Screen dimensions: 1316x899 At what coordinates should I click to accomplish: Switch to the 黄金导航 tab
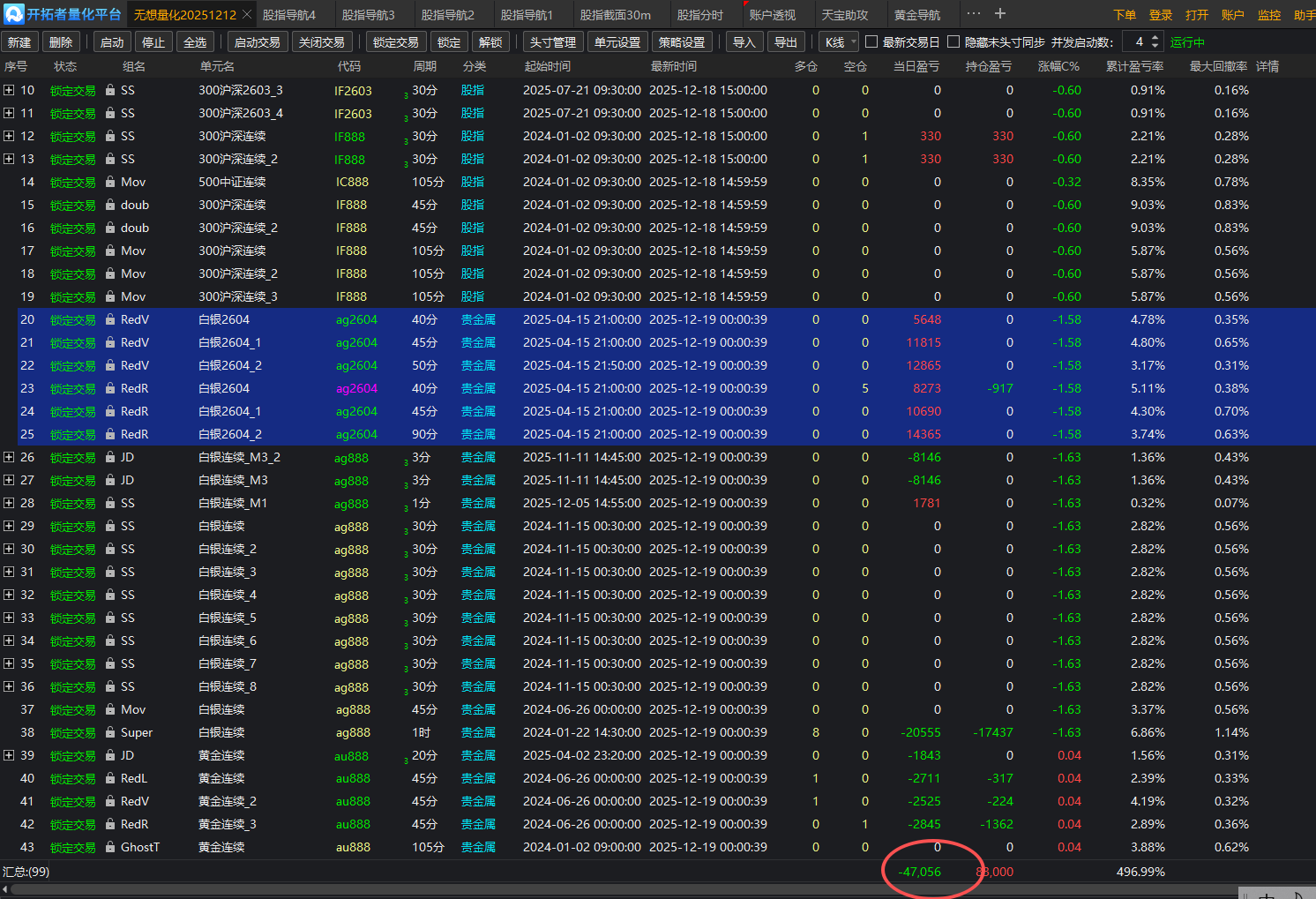pos(916,15)
